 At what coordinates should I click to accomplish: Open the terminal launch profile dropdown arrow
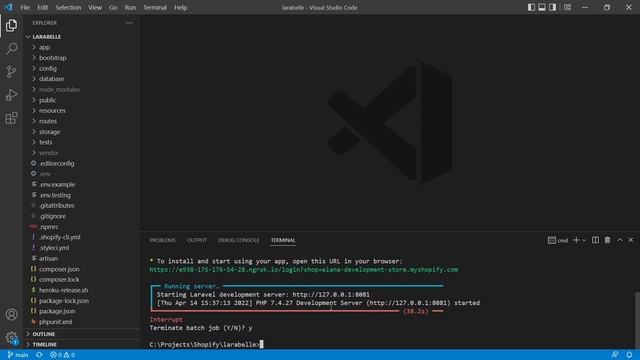[584, 240]
